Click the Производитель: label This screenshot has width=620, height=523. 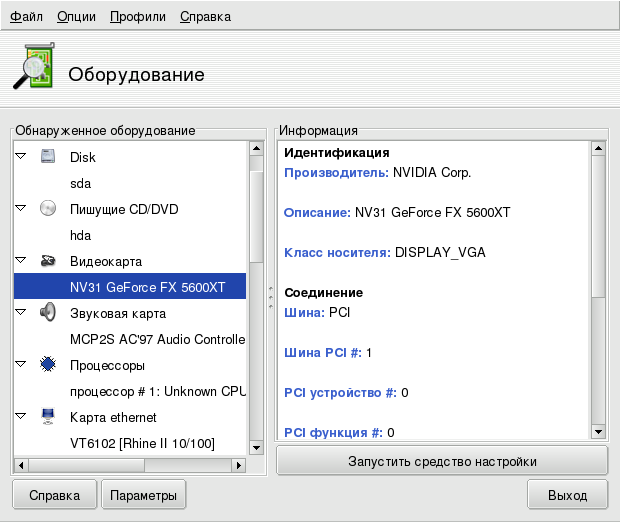[336, 173]
